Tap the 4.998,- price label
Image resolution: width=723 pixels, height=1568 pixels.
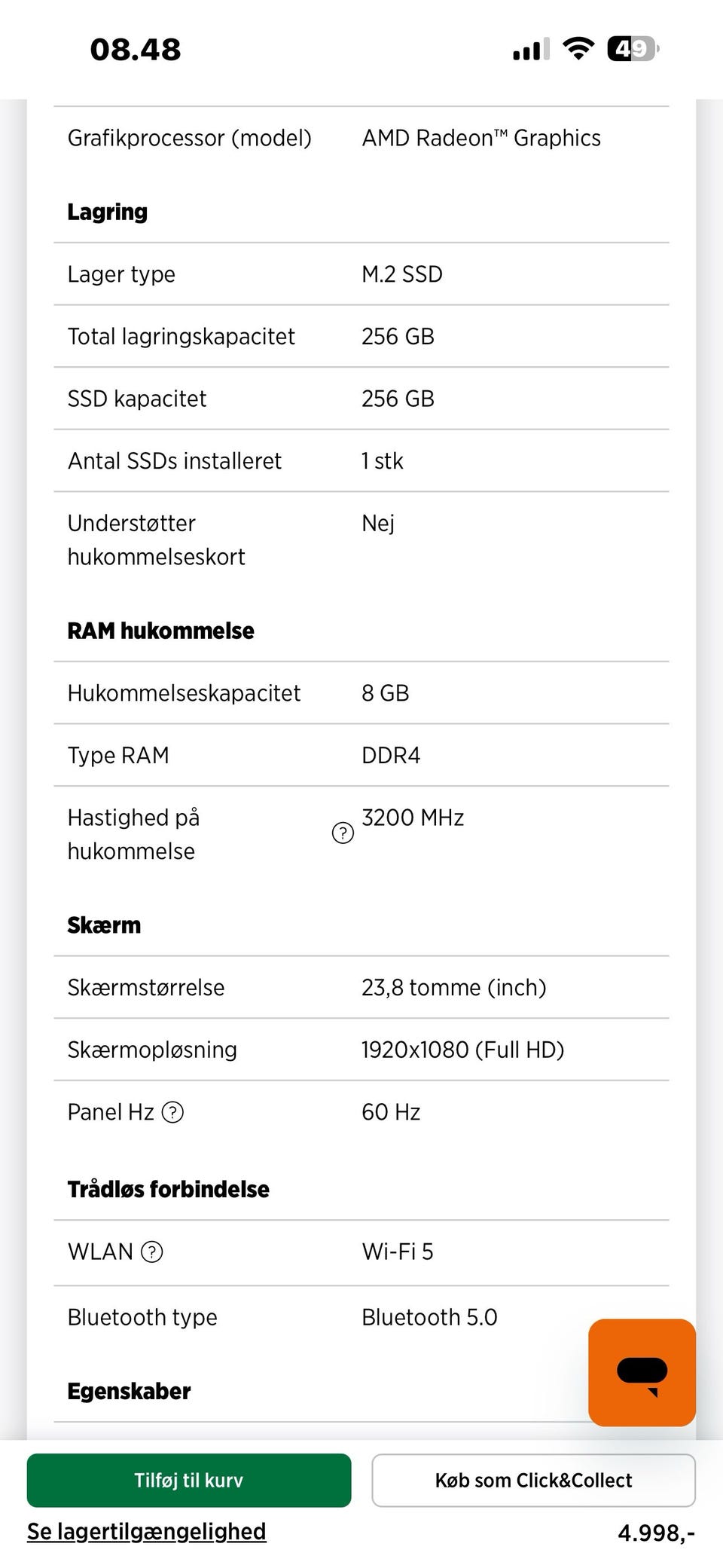click(656, 1533)
